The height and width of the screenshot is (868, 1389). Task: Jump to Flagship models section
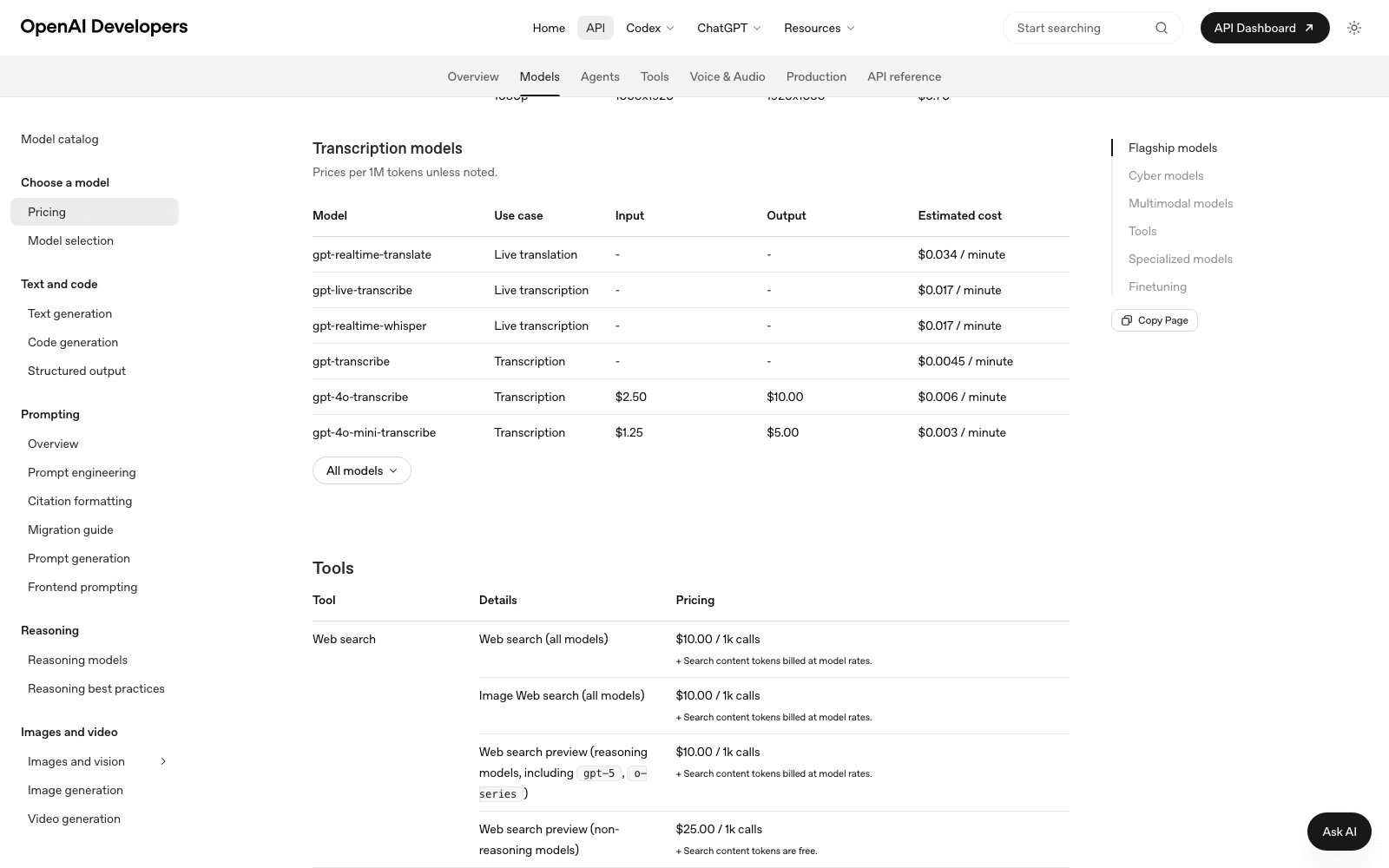point(1173,148)
